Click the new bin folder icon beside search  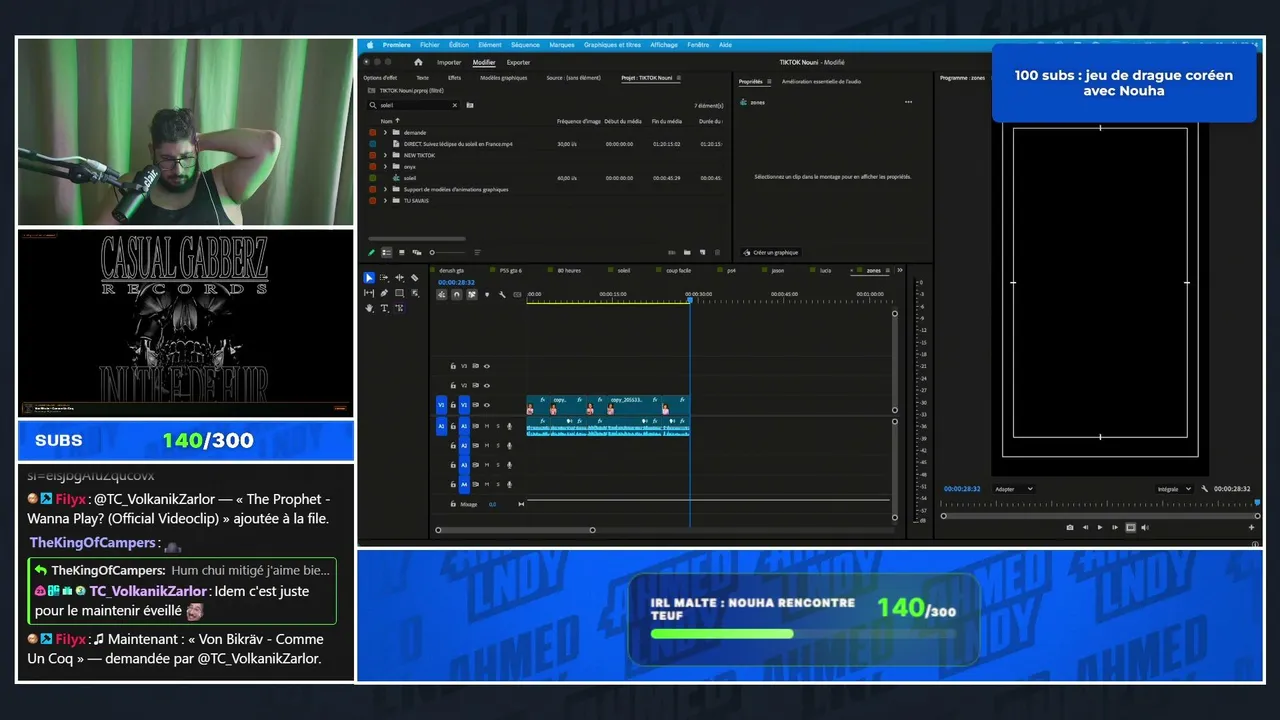click(x=470, y=105)
